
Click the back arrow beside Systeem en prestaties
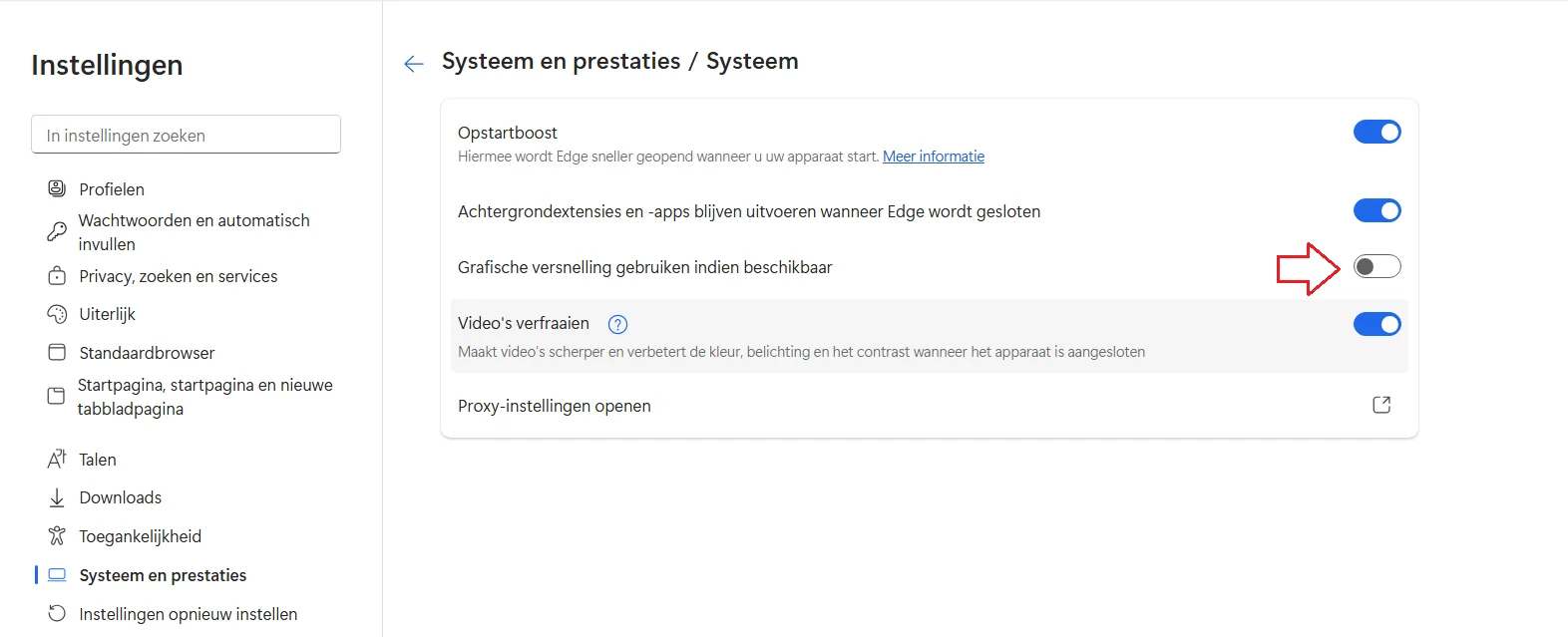pos(414,64)
